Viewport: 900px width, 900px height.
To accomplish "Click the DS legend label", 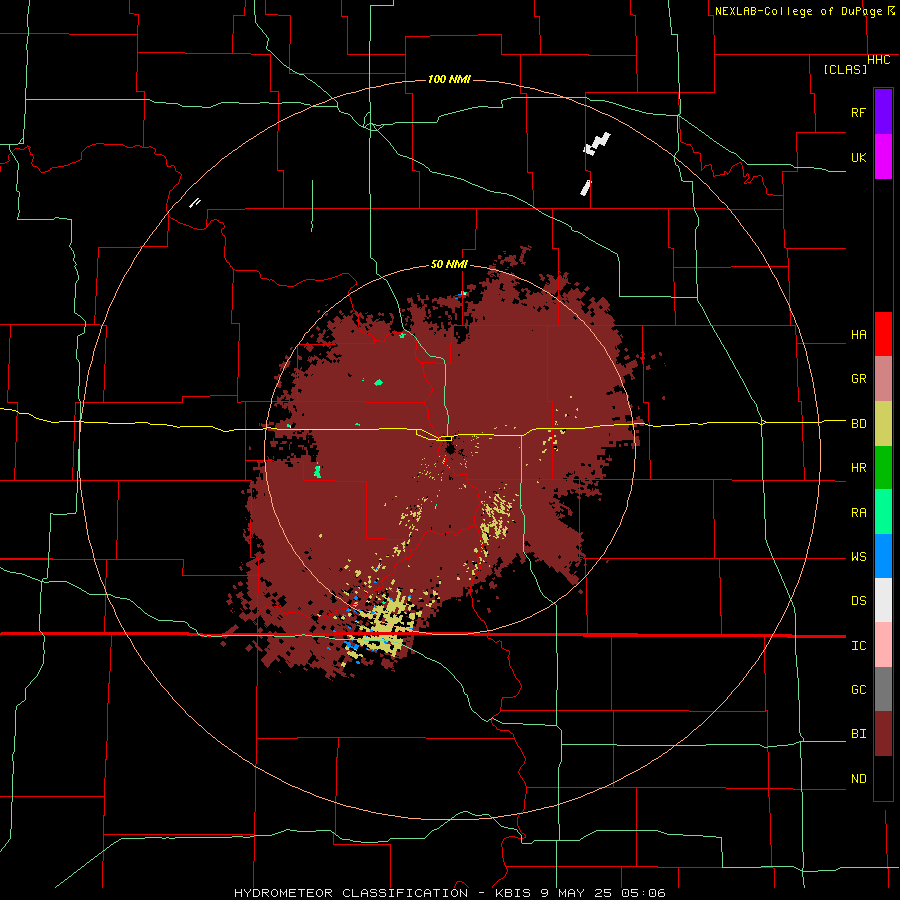I will point(858,601).
